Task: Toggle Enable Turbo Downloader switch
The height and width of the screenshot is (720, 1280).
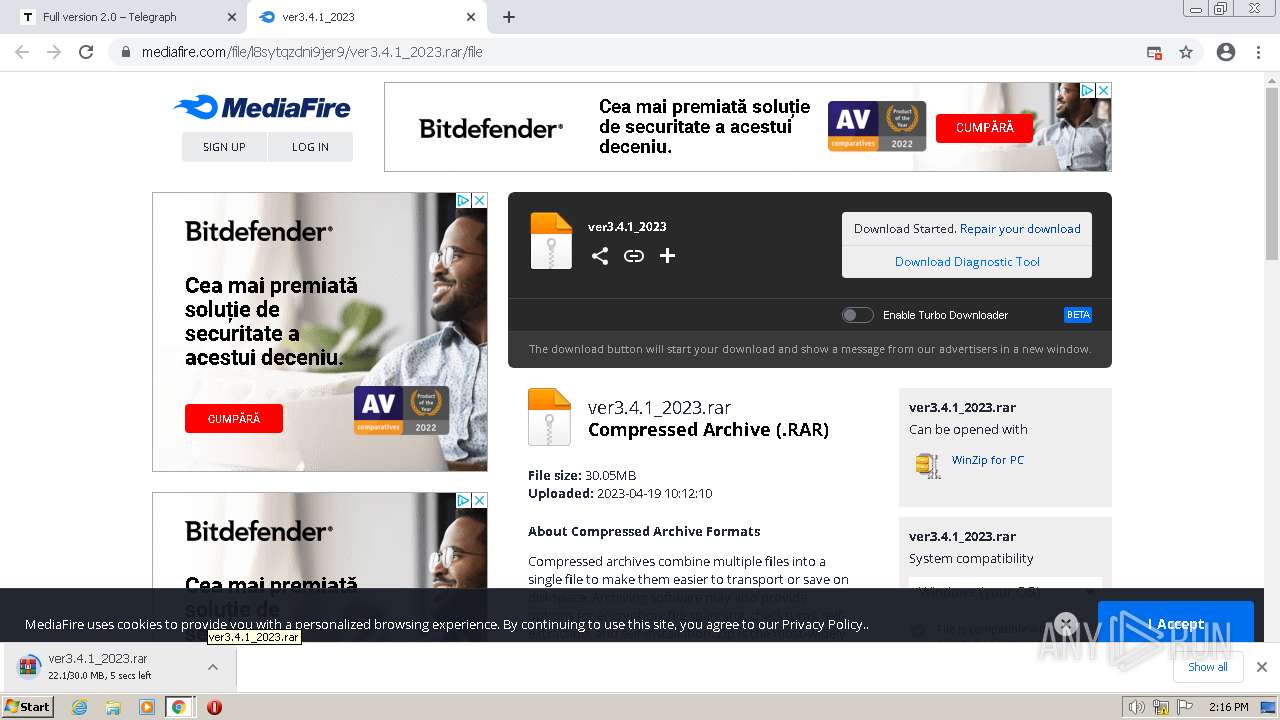Action: [857, 315]
